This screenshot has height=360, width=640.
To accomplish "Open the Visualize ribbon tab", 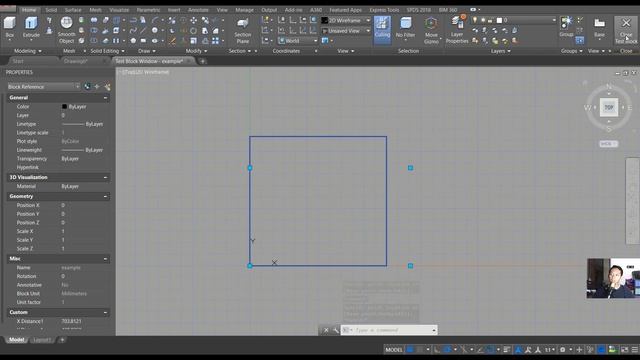I will (x=119, y=10).
